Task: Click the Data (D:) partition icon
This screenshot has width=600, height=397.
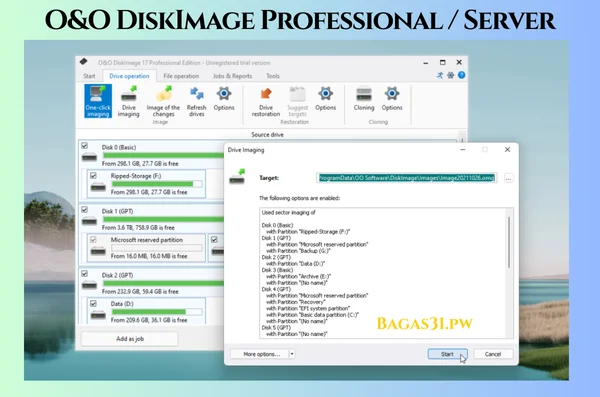Action: [x=98, y=315]
